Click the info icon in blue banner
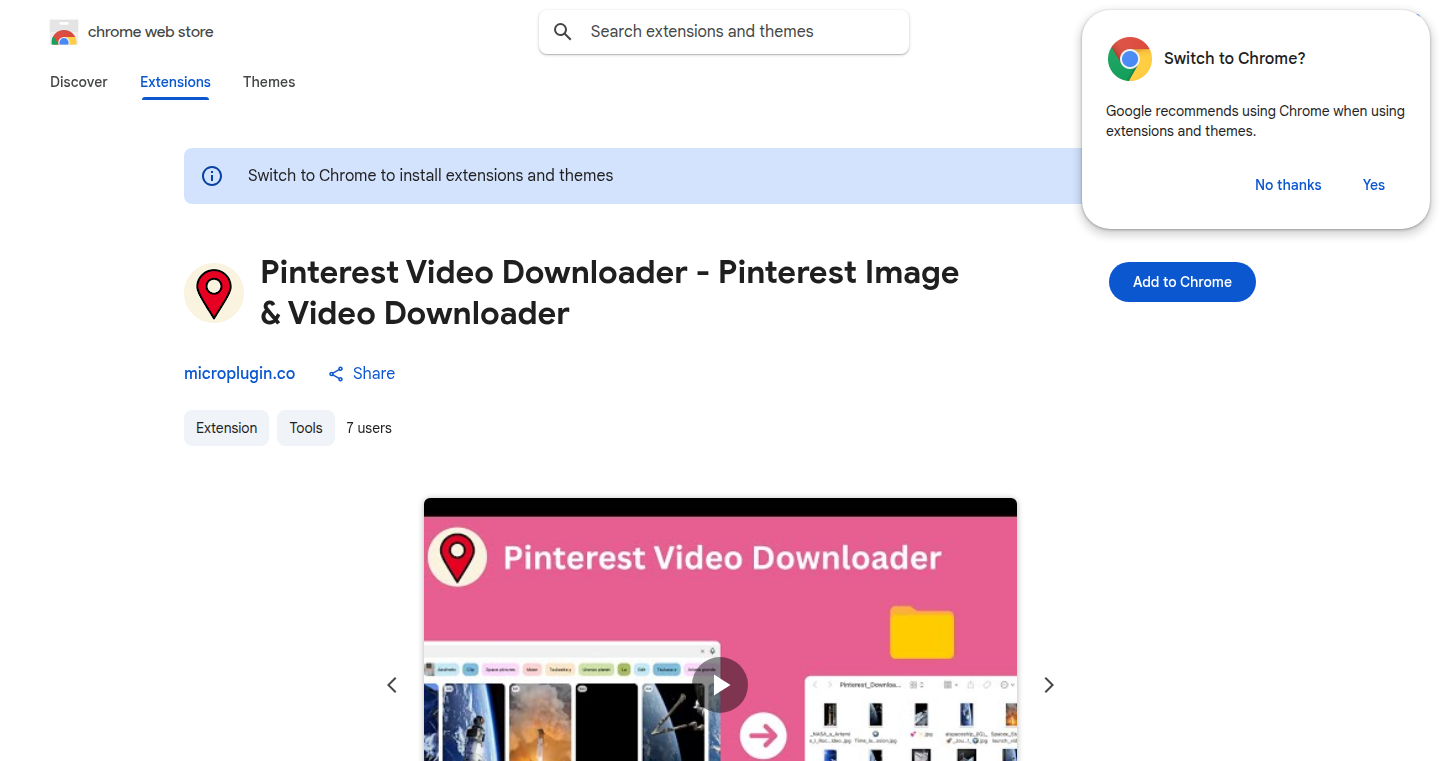The height and width of the screenshot is (761, 1440). 212,176
